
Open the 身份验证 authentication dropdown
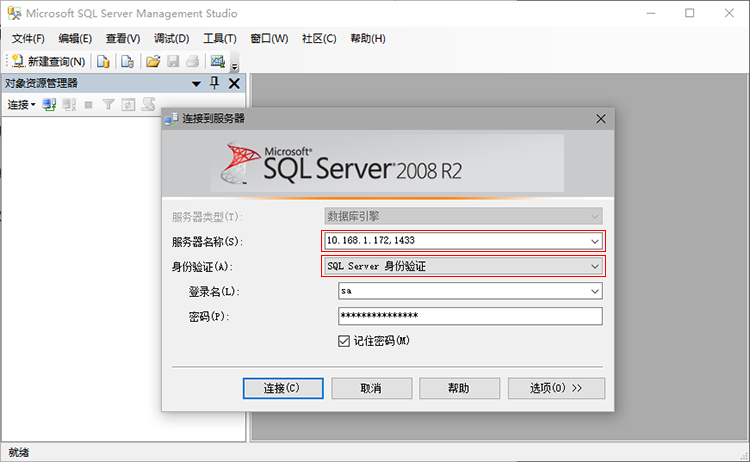click(x=595, y=266)
